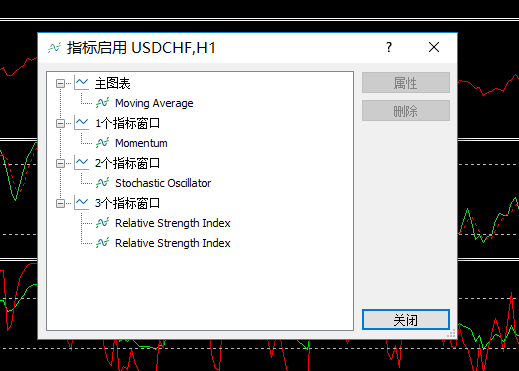The image size is (519, 371).
Task: Collapse the 主图表 tree node
Action: 60,83
